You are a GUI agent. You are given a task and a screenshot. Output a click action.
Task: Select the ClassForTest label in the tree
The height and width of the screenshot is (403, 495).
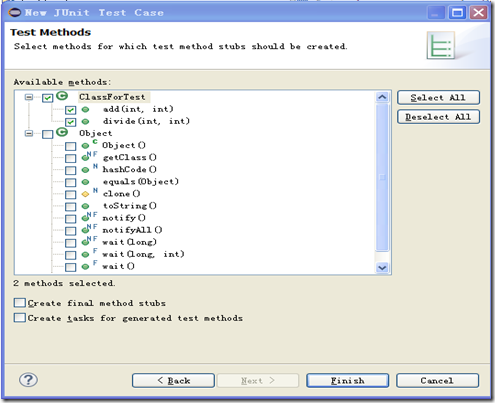(112, 97)
